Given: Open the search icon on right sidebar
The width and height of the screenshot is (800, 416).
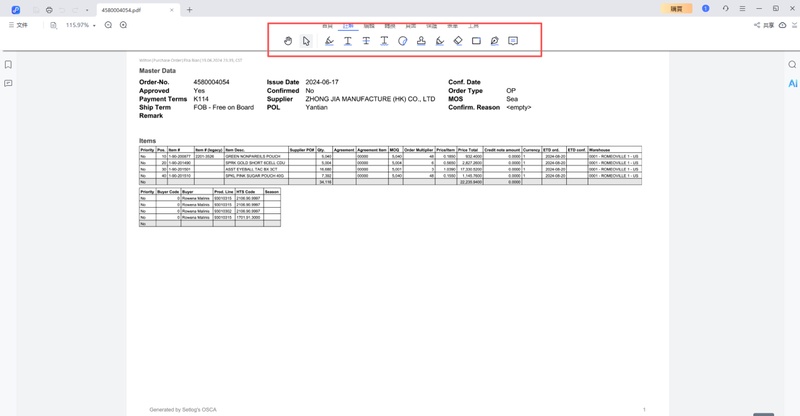Looking at the screenshot, I should (x=792, y=65).
